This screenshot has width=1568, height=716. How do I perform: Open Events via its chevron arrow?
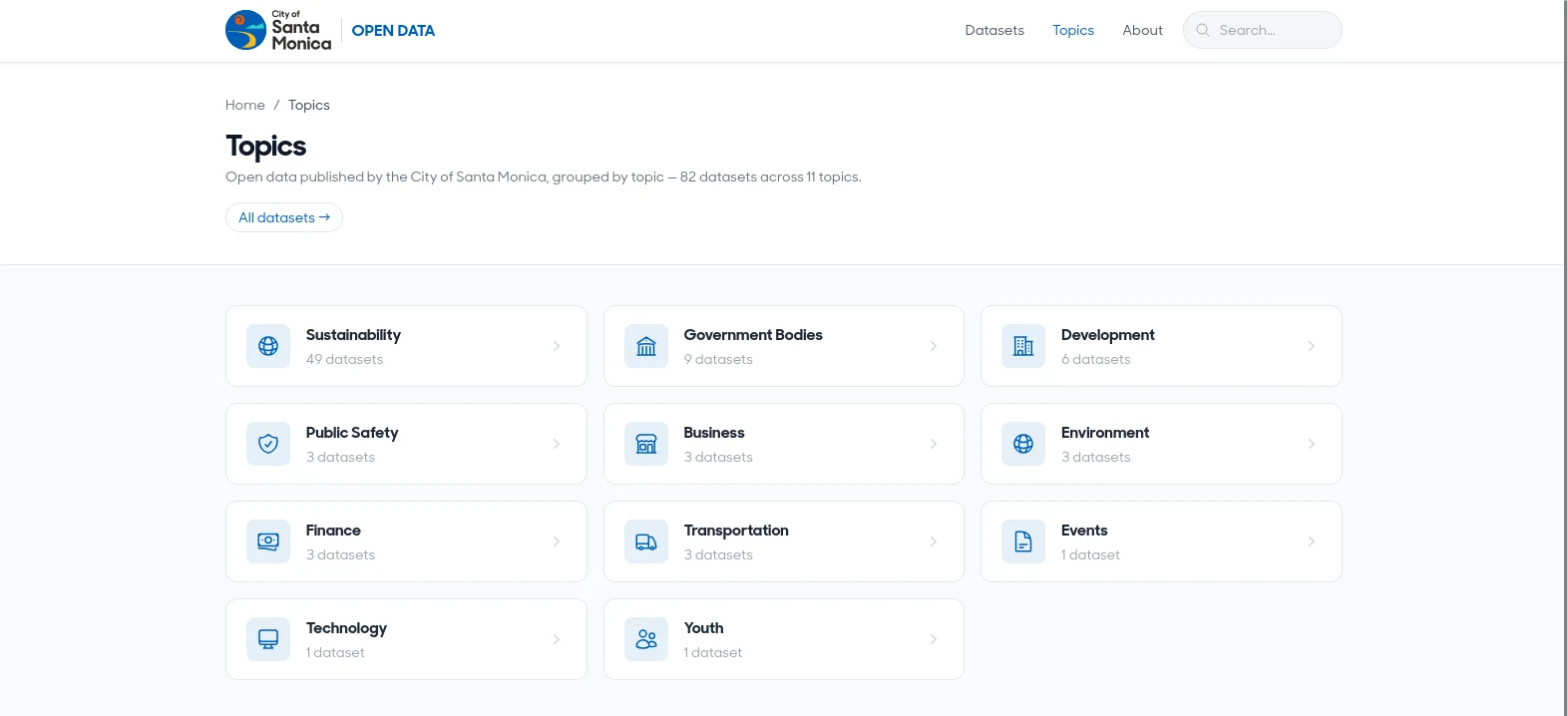(x=1312, y=541)
